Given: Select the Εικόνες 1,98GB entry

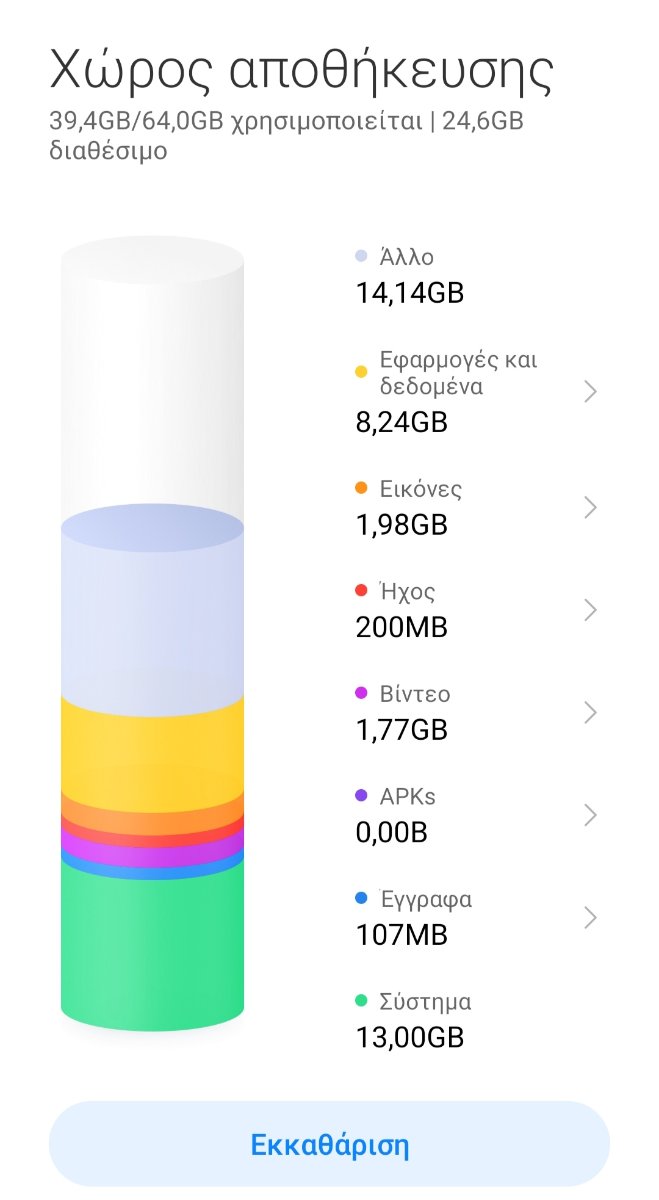Looking at the screenshot, I should point(477,507).
